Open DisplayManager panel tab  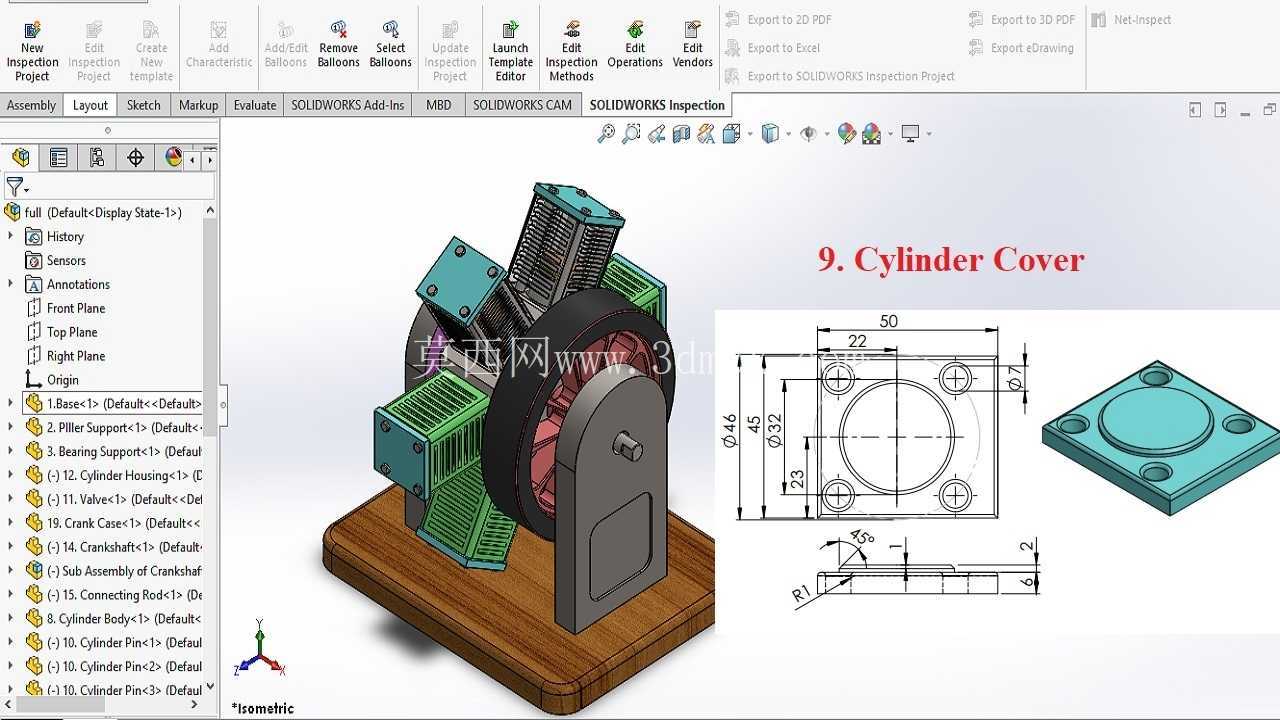point(173,157)
